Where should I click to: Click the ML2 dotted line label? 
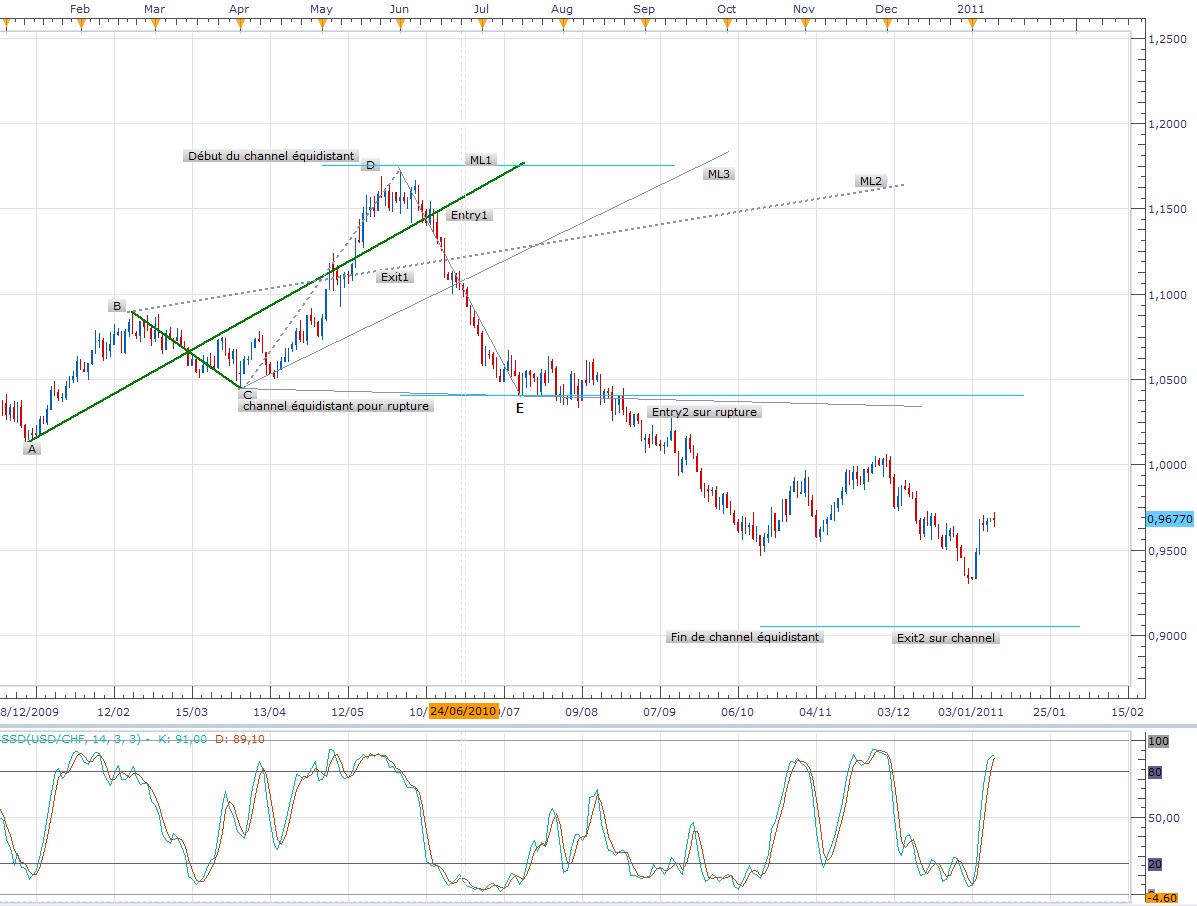point(870,181)
